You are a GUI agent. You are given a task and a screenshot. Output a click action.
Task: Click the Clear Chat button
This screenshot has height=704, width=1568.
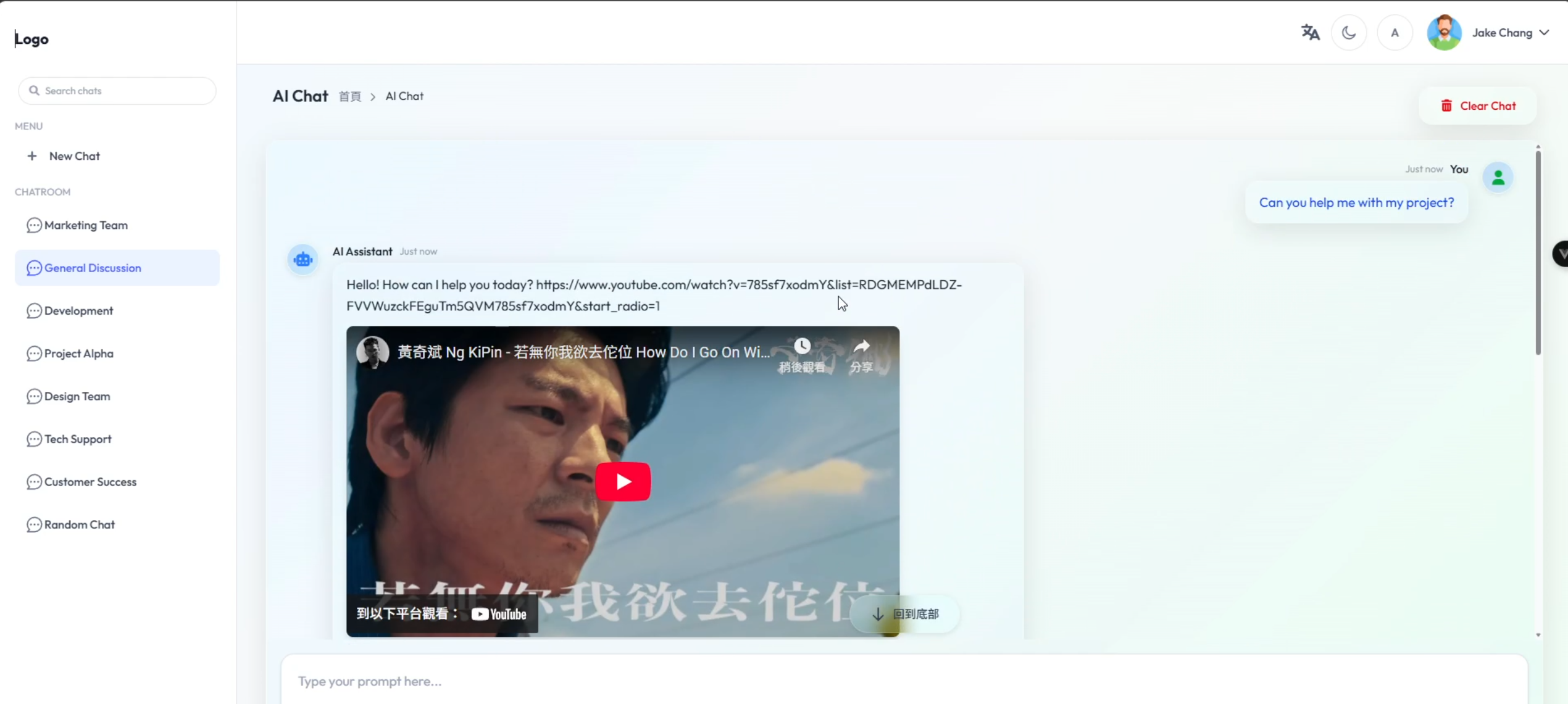1478,105
